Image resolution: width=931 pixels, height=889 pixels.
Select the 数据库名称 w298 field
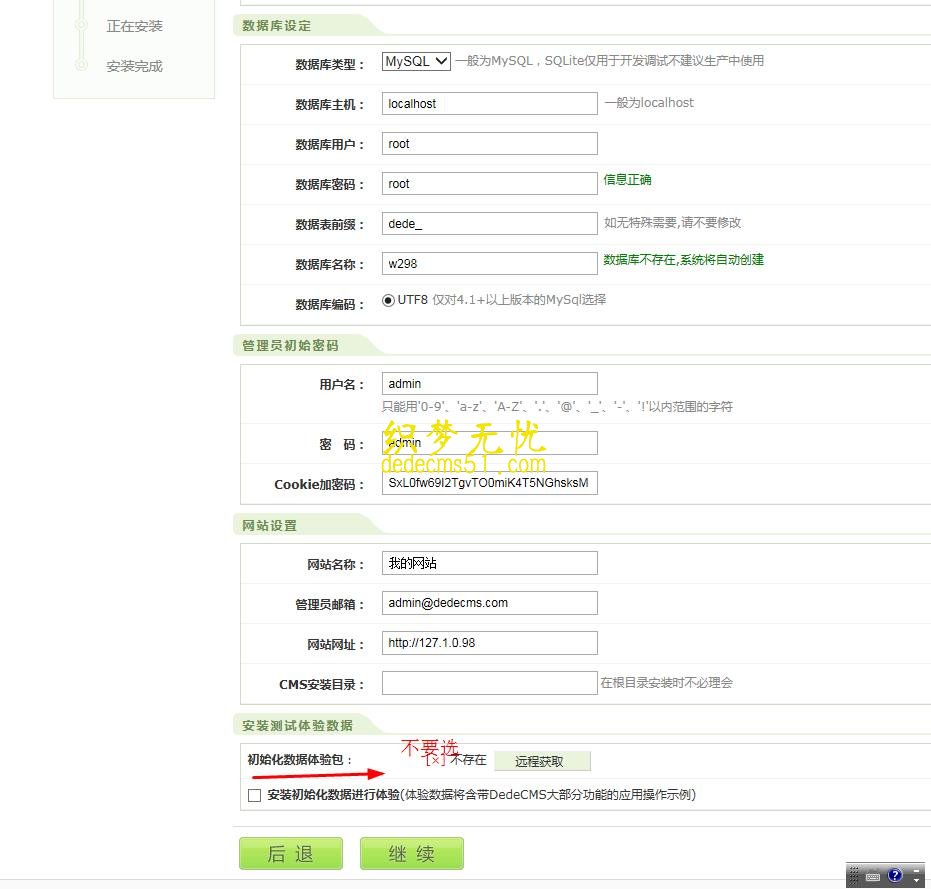coord(488,263)
